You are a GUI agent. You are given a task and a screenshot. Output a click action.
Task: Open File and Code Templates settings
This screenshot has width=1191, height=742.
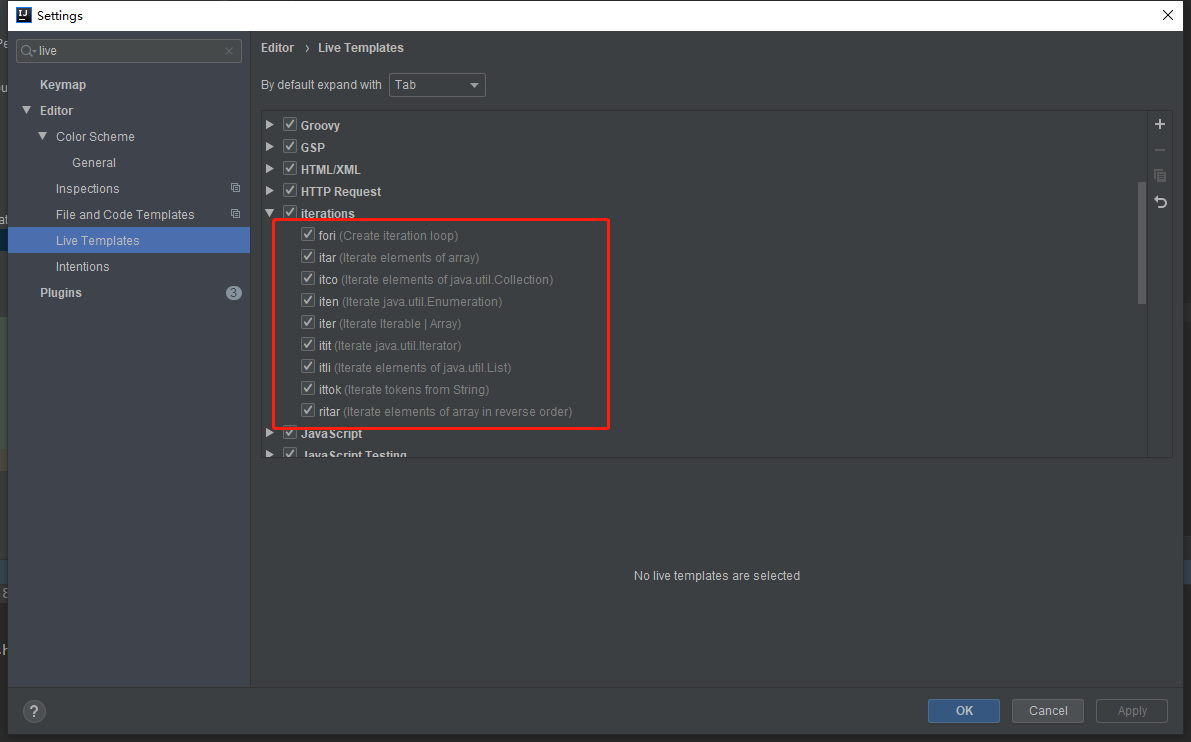(125, 214)
